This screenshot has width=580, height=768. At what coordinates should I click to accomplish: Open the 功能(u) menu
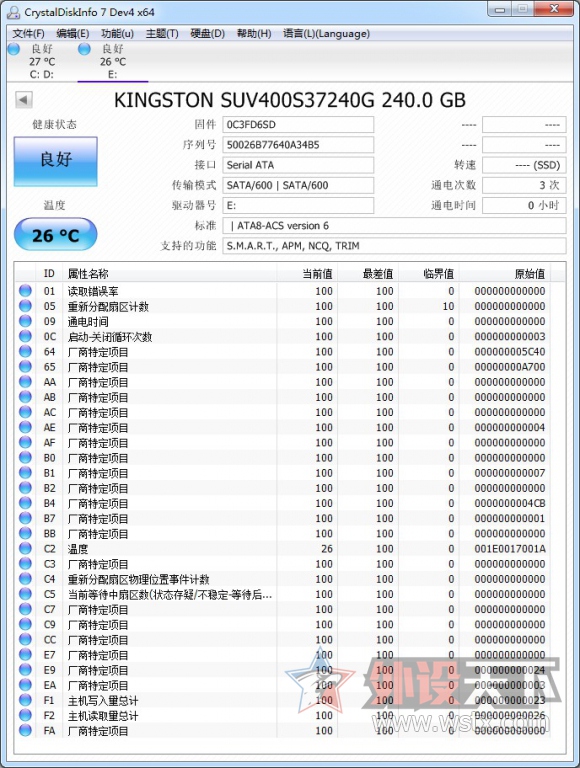pos(117,33)
